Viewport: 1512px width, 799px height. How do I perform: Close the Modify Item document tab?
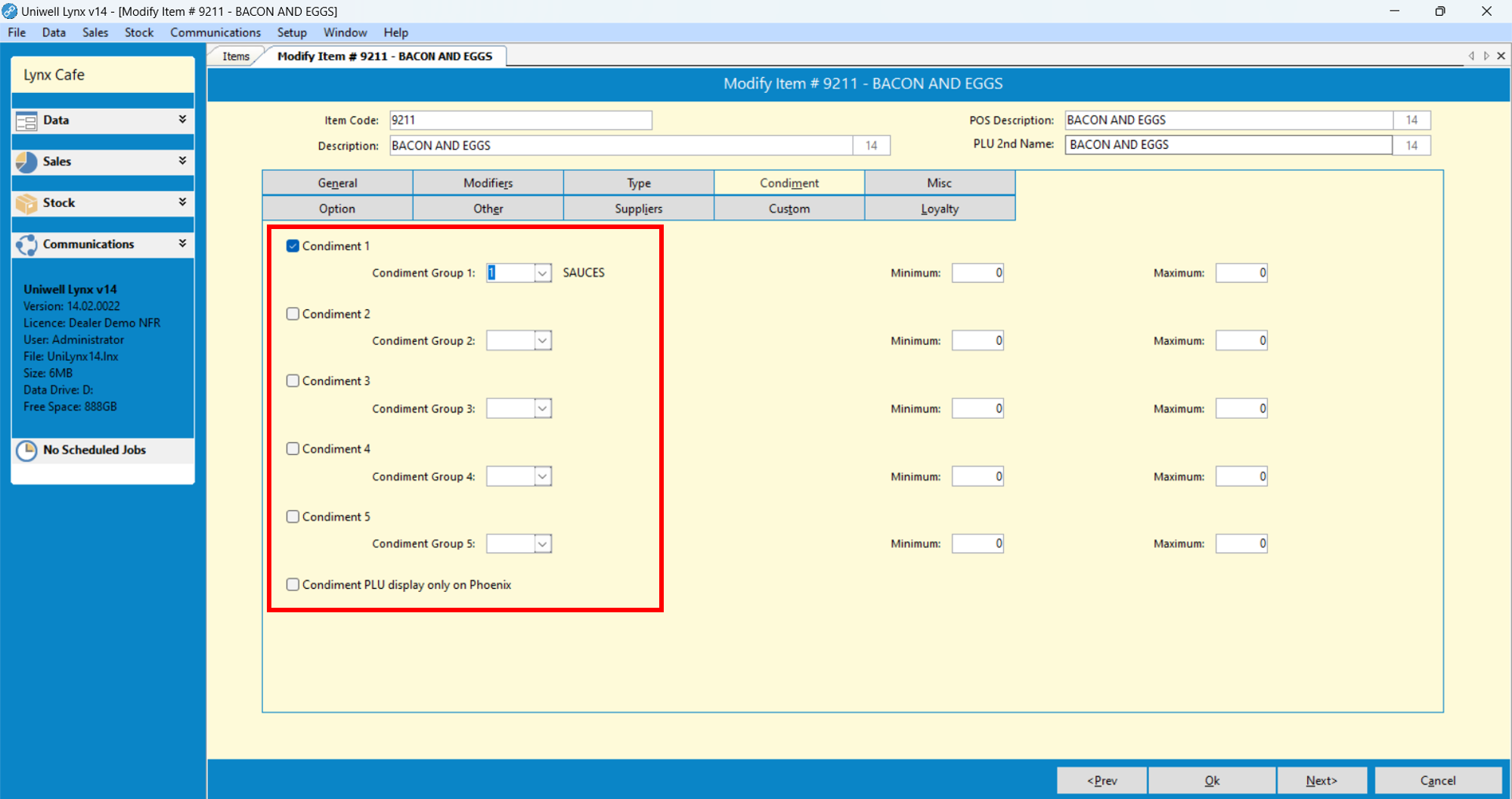(1501, 56)
